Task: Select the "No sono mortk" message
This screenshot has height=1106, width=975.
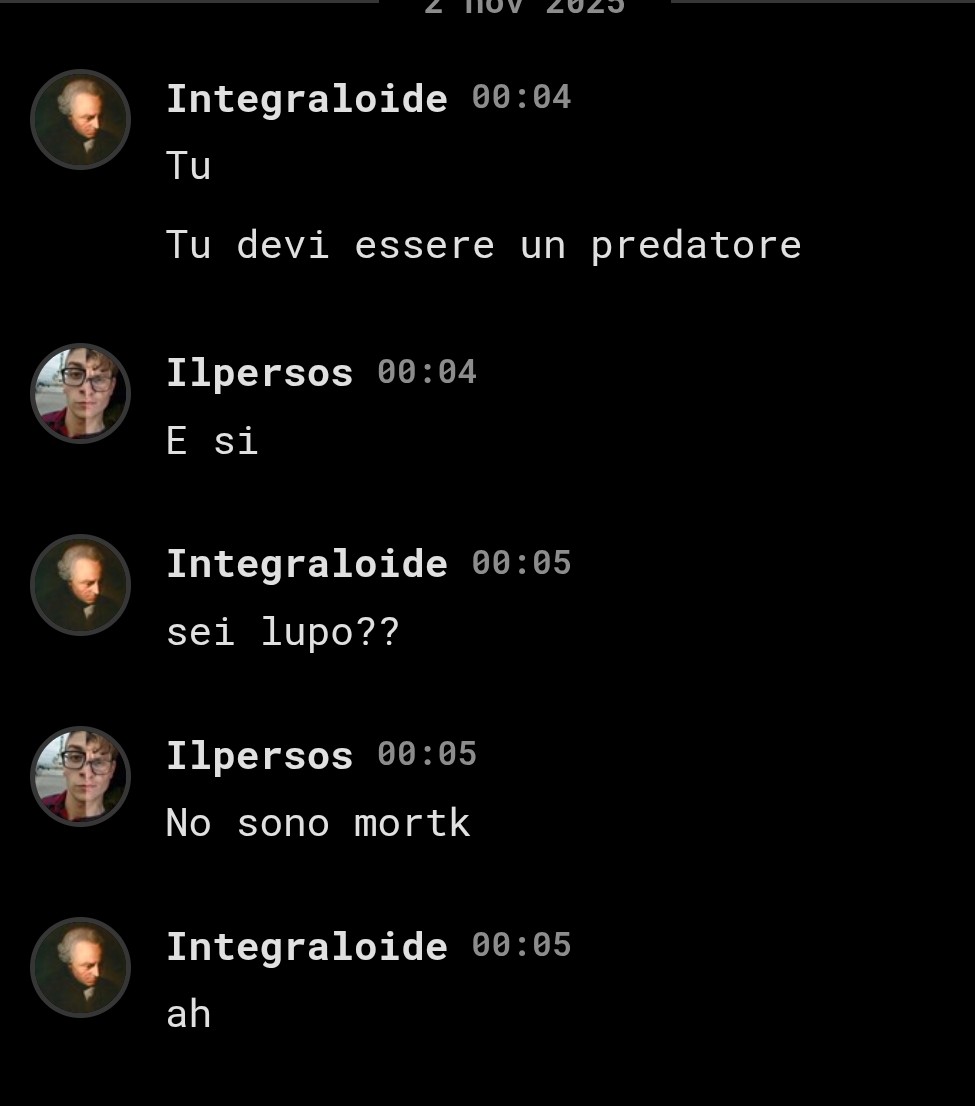Action: (x=318, y=823)
